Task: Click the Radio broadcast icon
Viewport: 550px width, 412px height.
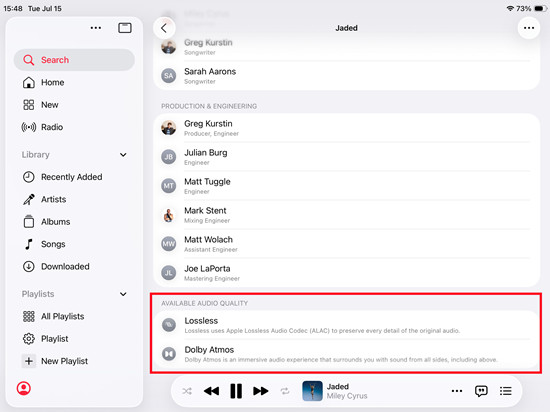Action: pyautogui.click(x=29, y=127)
